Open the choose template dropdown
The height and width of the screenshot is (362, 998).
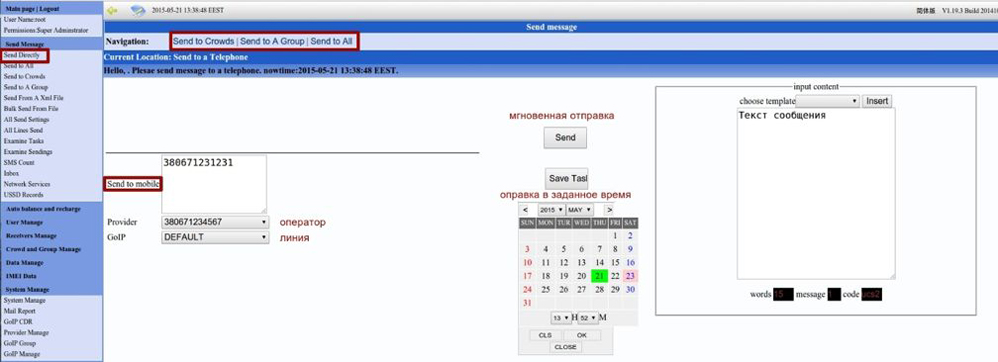[x=827, y=101]
